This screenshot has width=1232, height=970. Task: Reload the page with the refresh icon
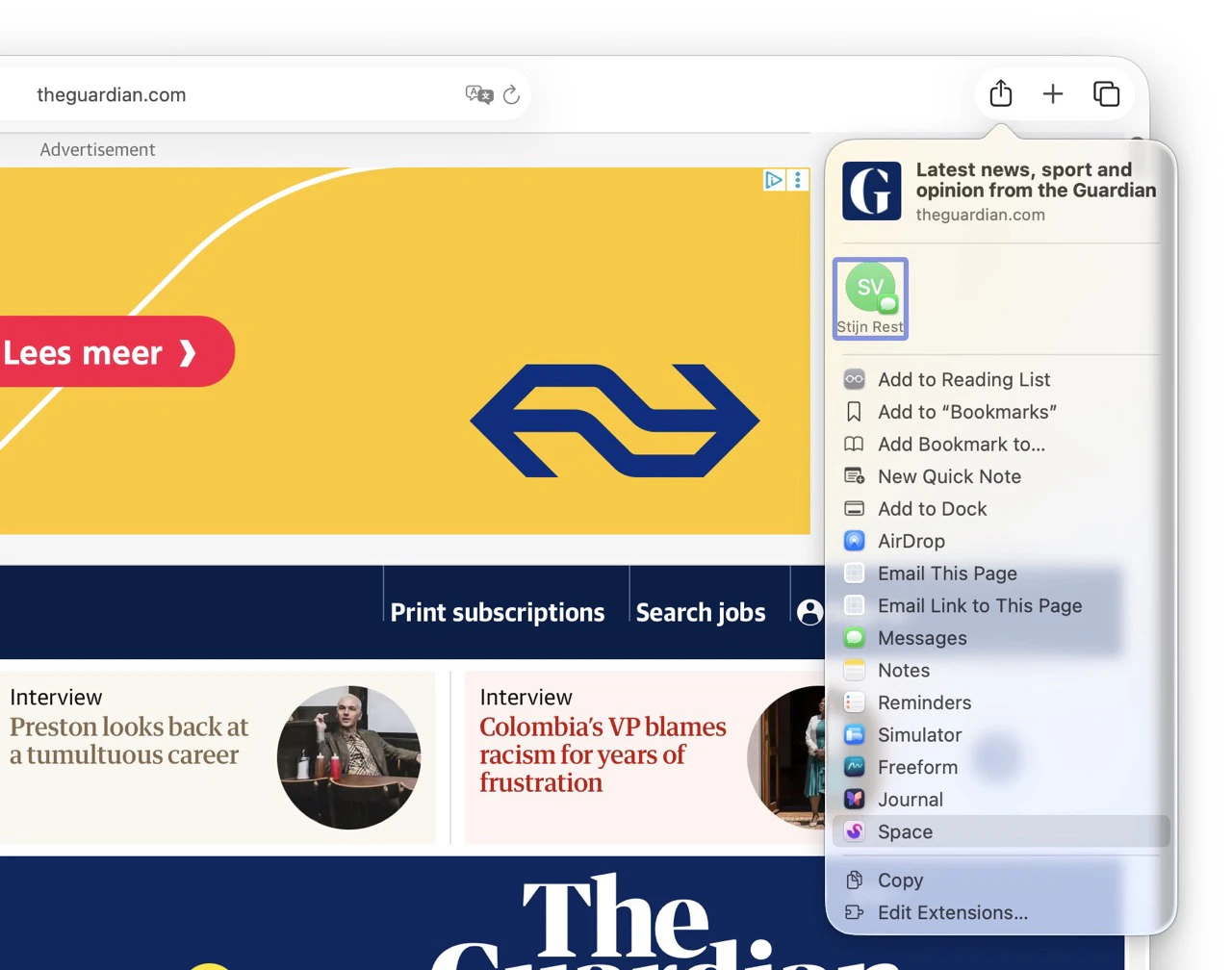[511, 94]
